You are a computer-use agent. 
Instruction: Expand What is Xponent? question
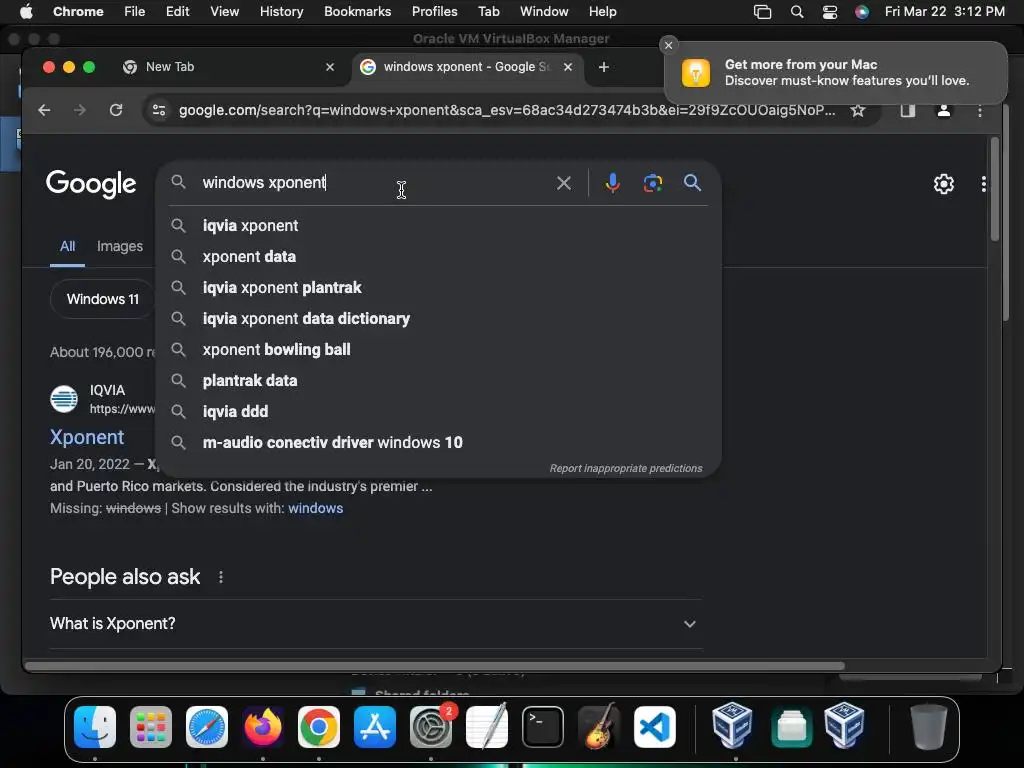[x=376, y=624]
